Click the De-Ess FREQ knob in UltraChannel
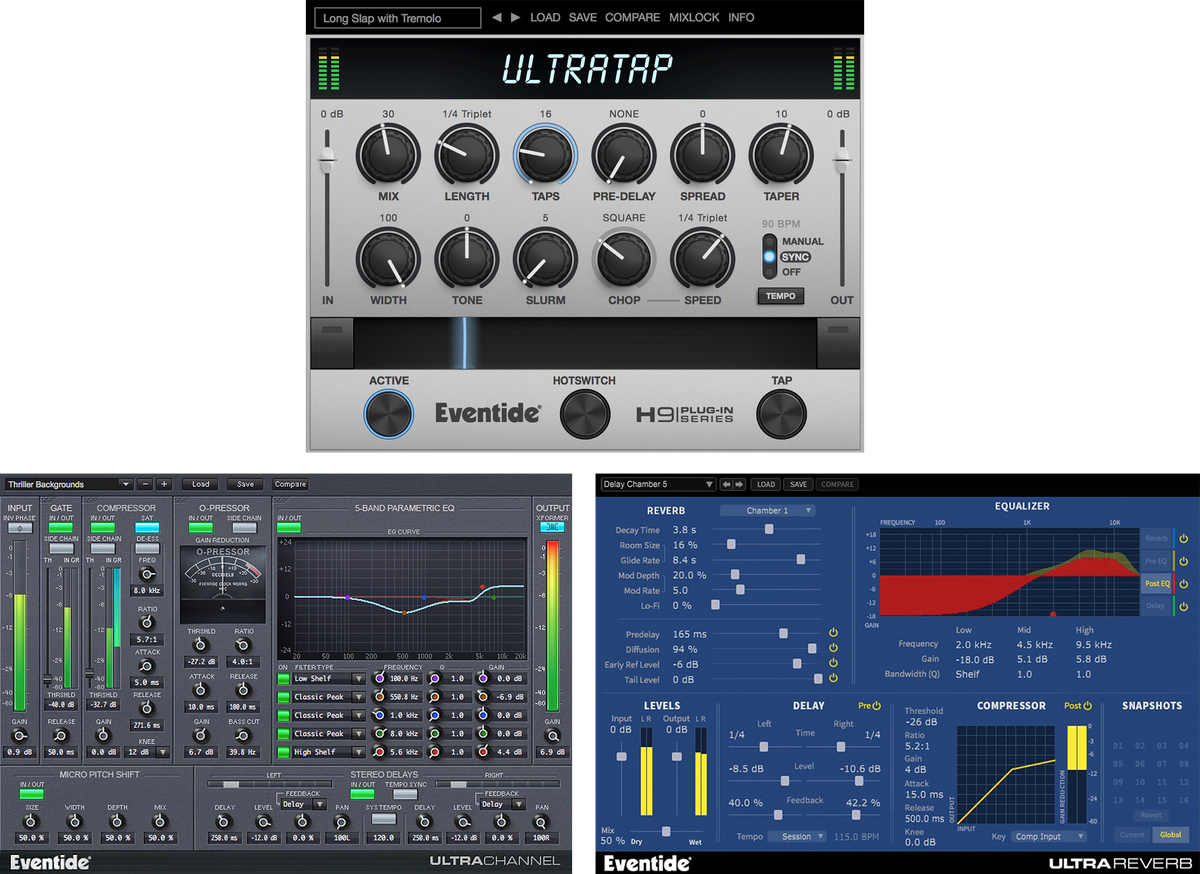 [147, 573]
